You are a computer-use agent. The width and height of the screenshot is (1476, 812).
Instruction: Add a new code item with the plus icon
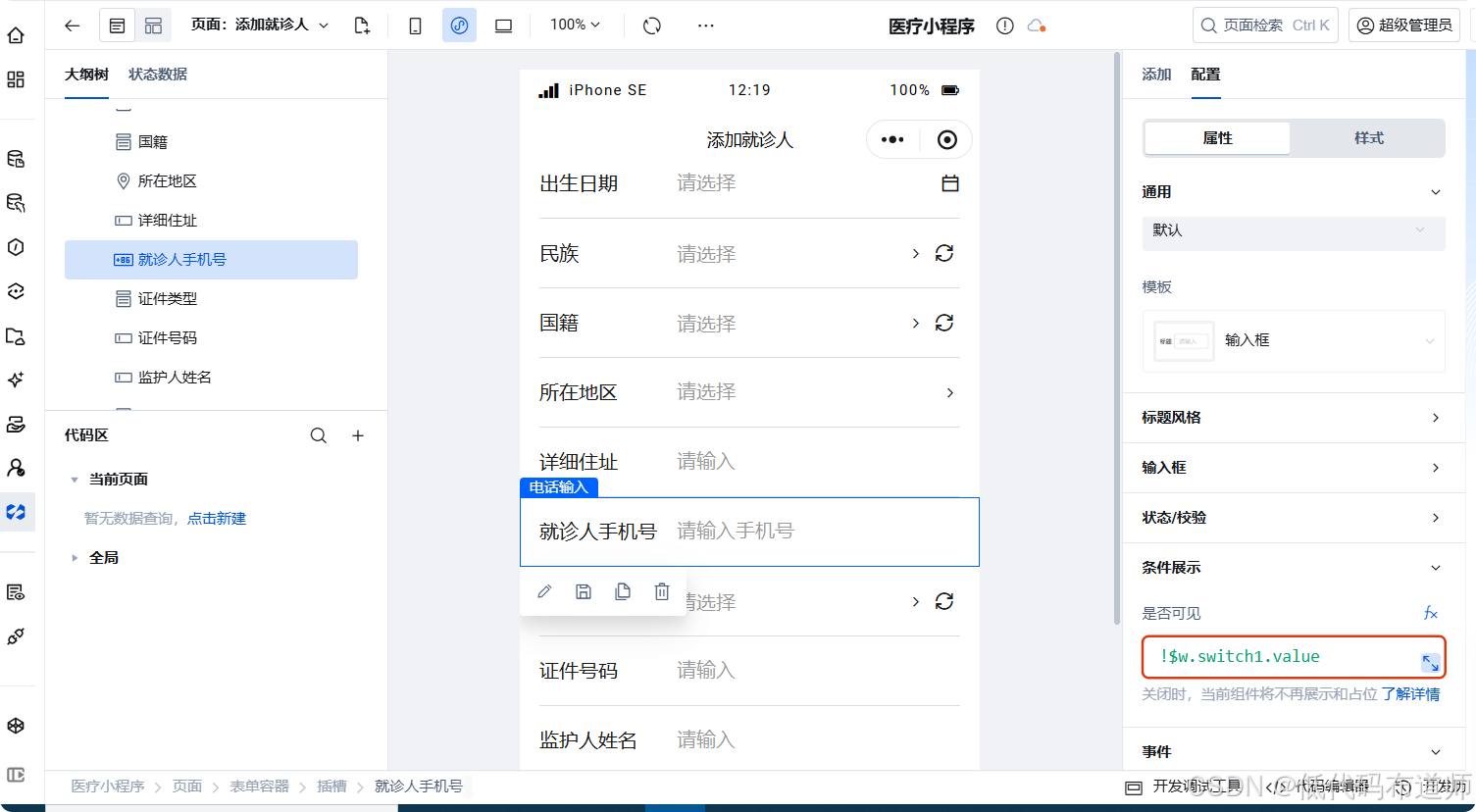coord(358,434)
